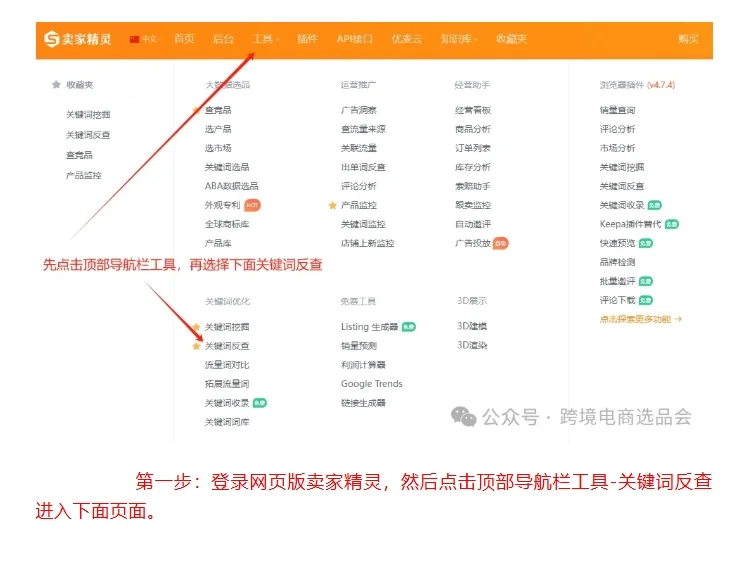This screenshot has width=737, height=561.
Task: Open 链接生成器 link
Action: click(x=363, y=403)
